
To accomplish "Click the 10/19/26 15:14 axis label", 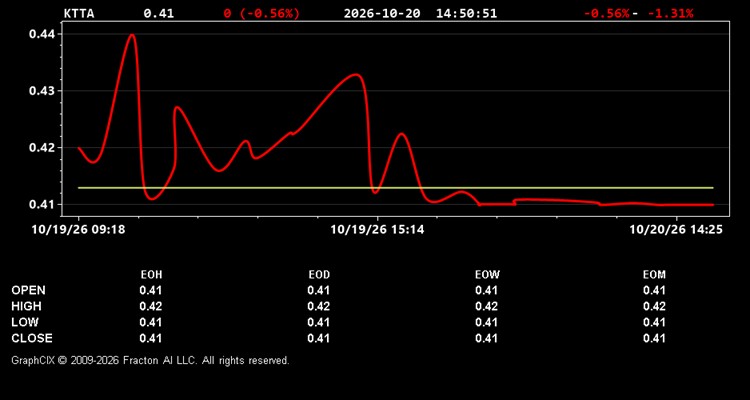I will click(x=377, y=230).
